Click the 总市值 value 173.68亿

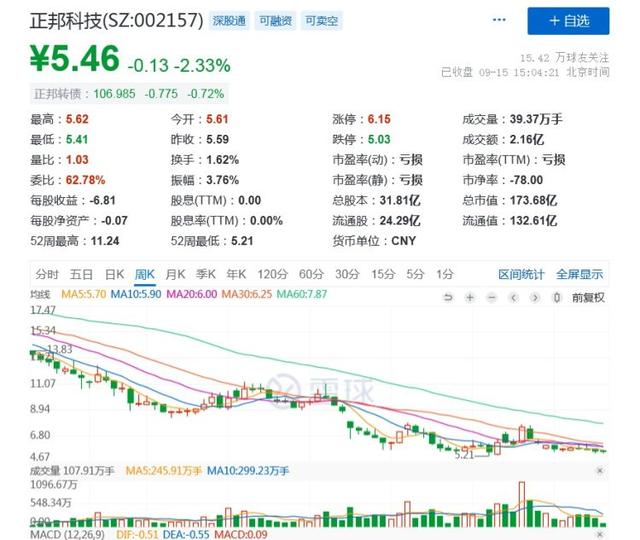pos(533,200)
